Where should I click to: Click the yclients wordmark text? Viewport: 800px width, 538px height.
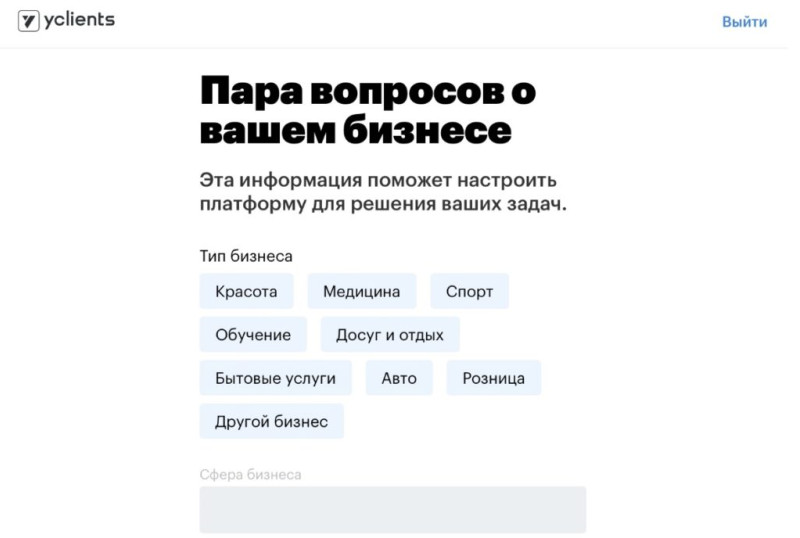point(79,20)
